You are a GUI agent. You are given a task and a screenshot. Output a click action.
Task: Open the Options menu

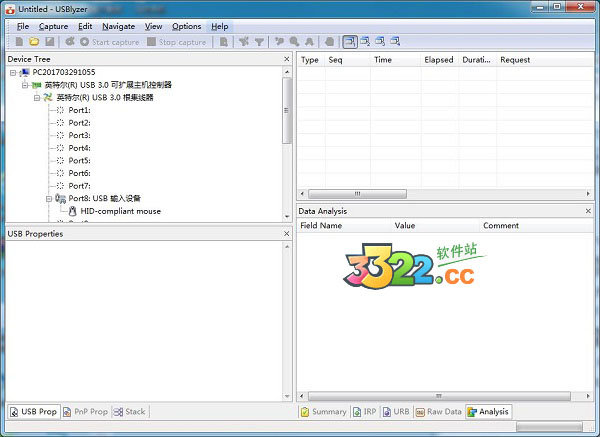click(186, 26)
